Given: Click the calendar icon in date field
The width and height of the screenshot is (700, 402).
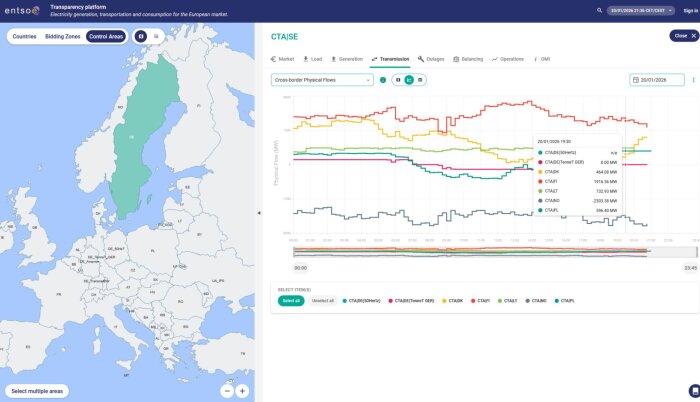Looking at the screenshot, I should pos(636,80).
